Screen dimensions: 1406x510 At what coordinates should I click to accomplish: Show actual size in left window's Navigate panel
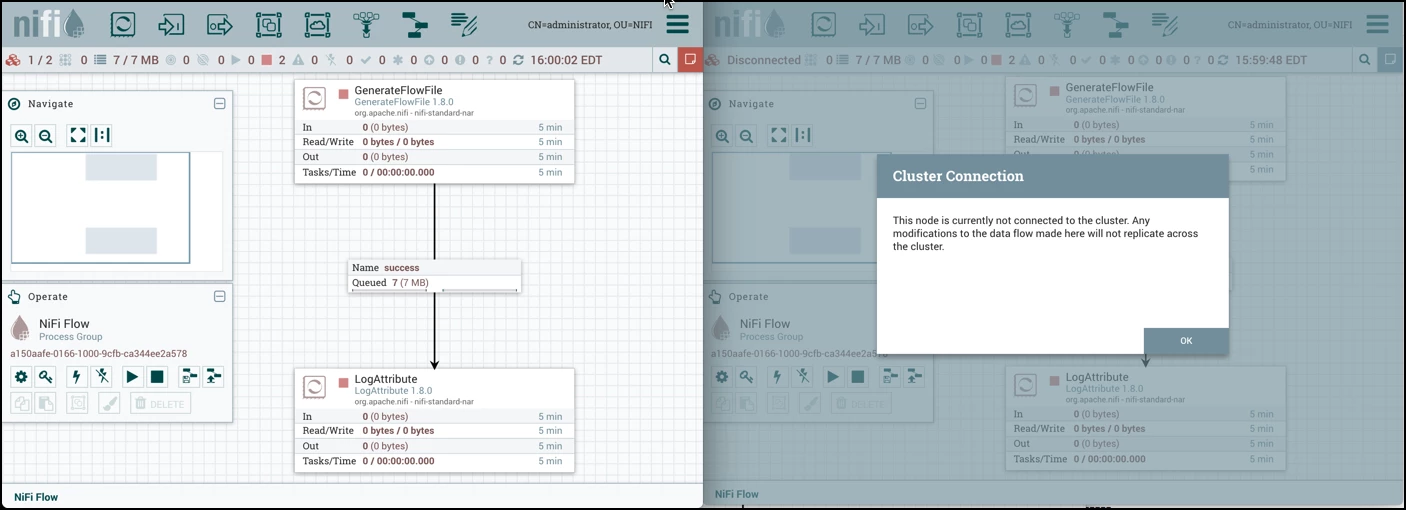[x=101, y=136]
